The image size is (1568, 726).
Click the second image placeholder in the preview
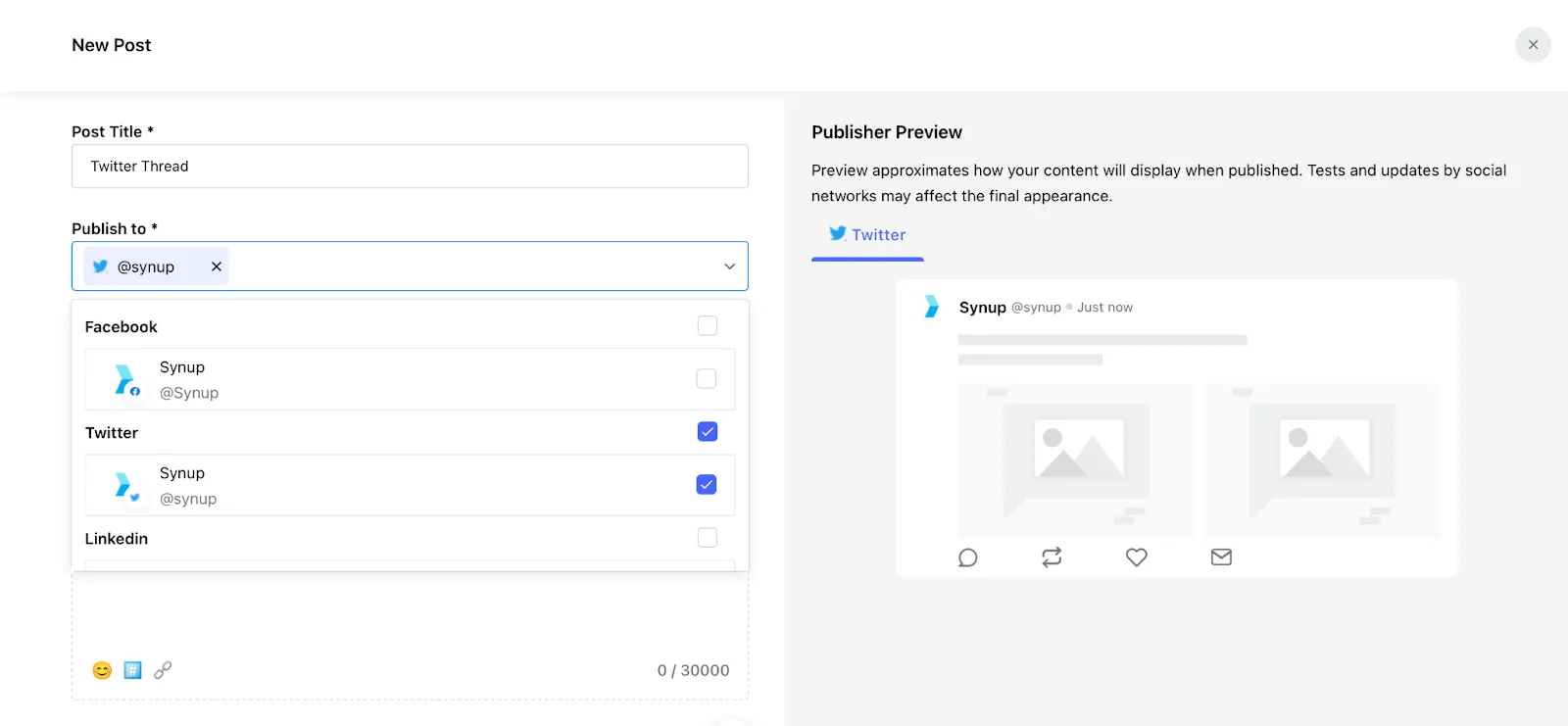(x=1322, y=460)
